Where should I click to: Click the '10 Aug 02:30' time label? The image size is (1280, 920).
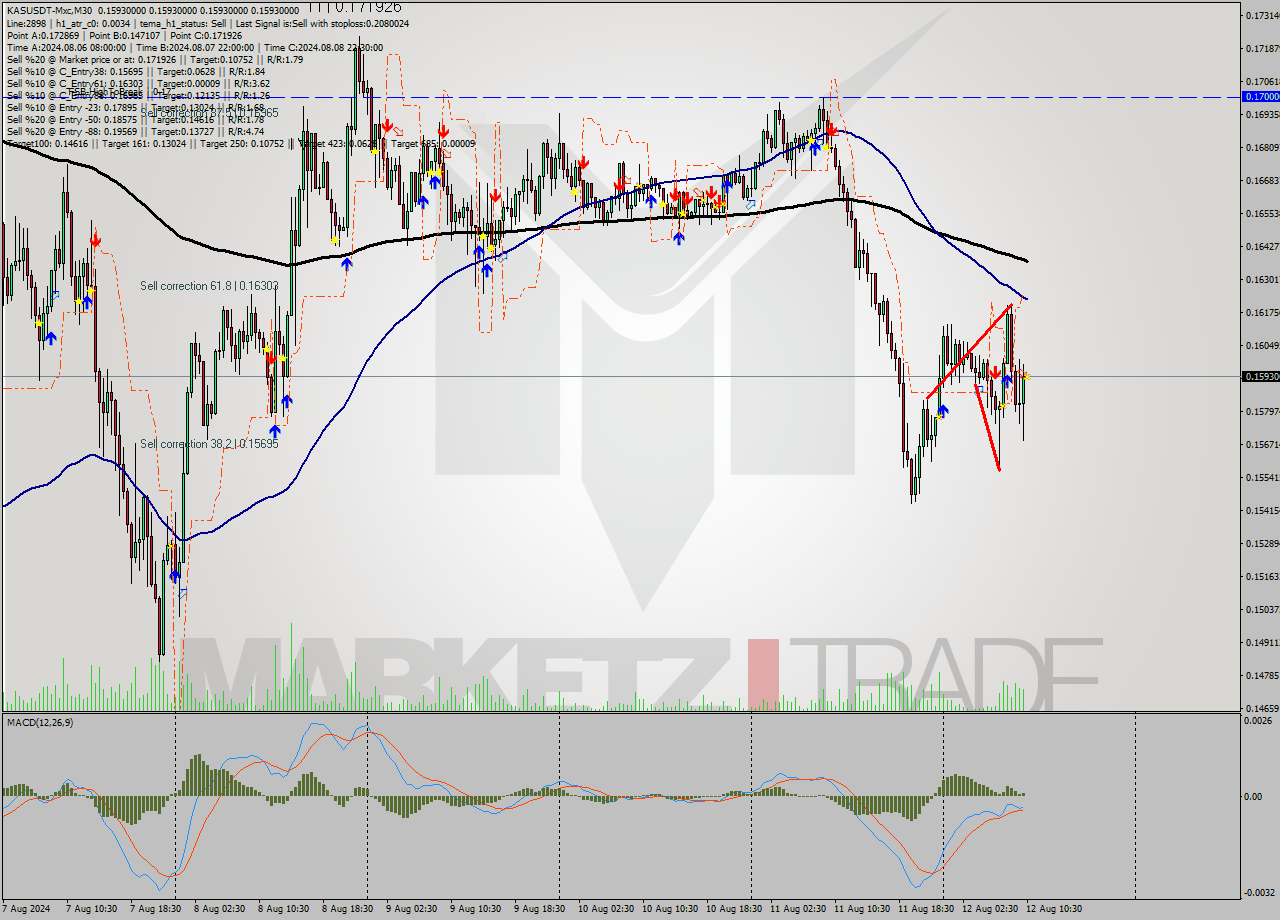click(x=605, y=909)
